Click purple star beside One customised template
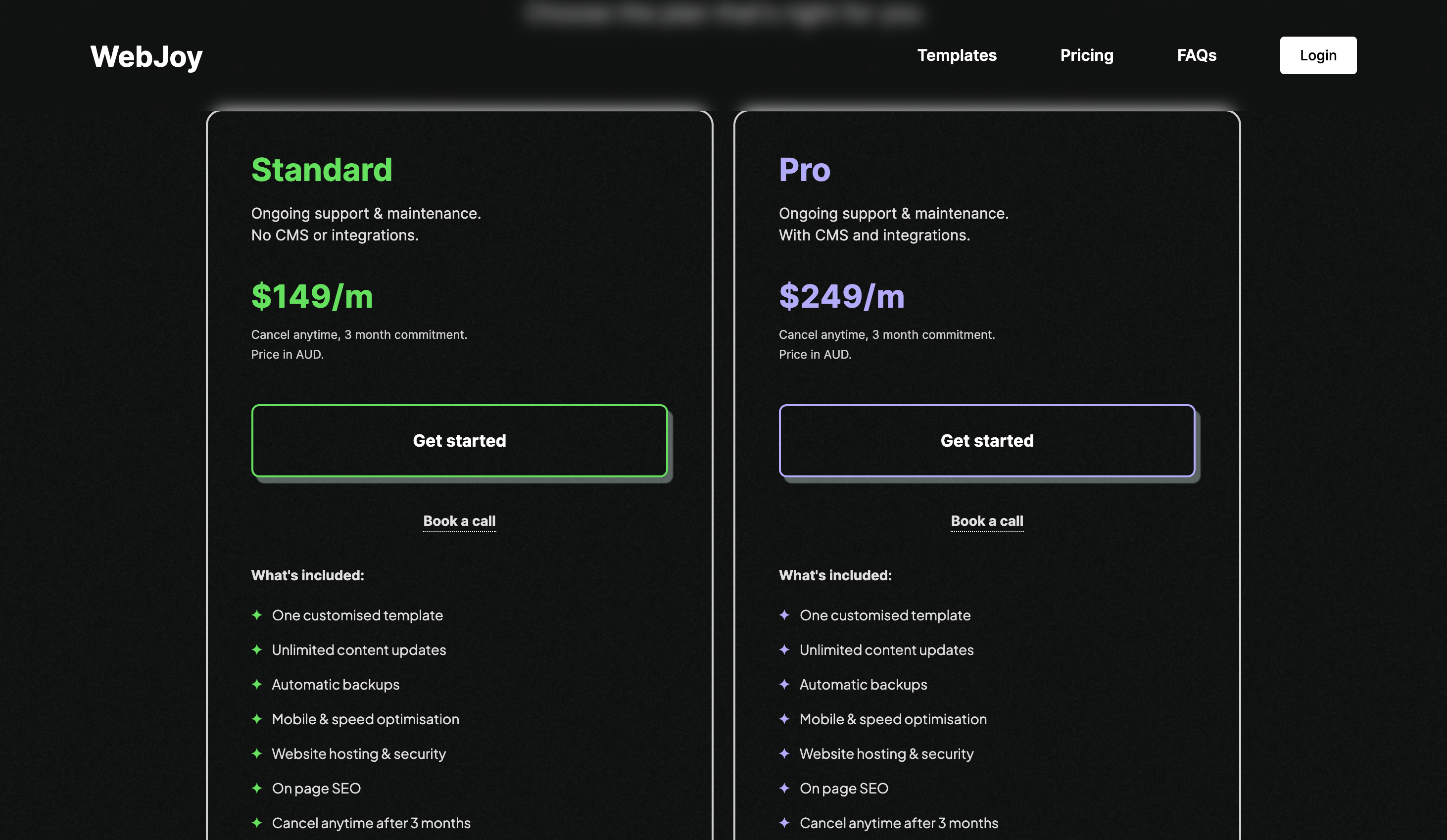This screenshot has height=840, width=1447. pos(784,615)
